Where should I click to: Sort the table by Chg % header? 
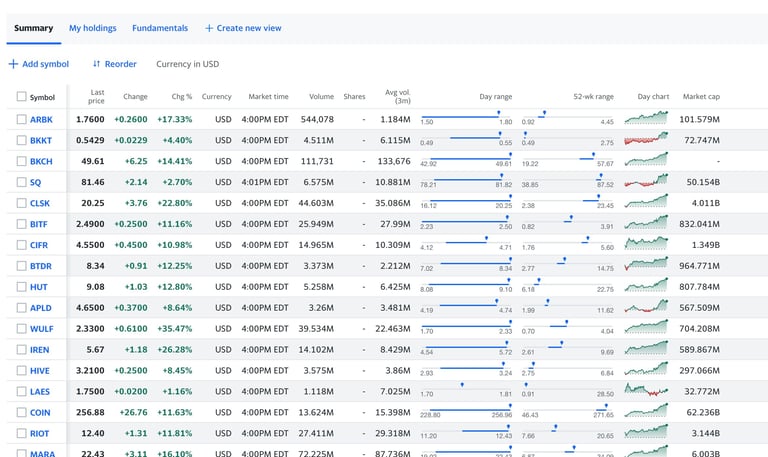(181, 97)
